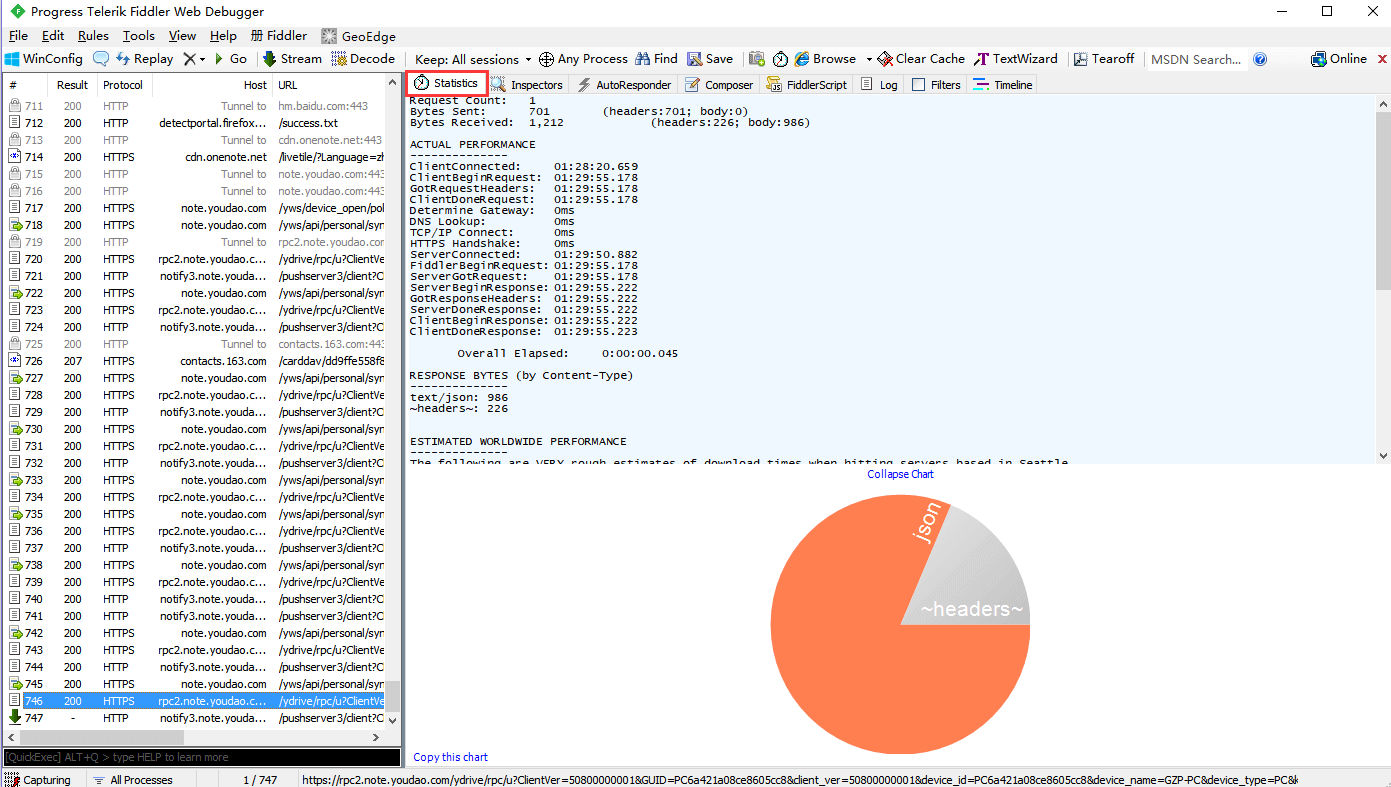Click the Clear Cache button

(921, 59)
